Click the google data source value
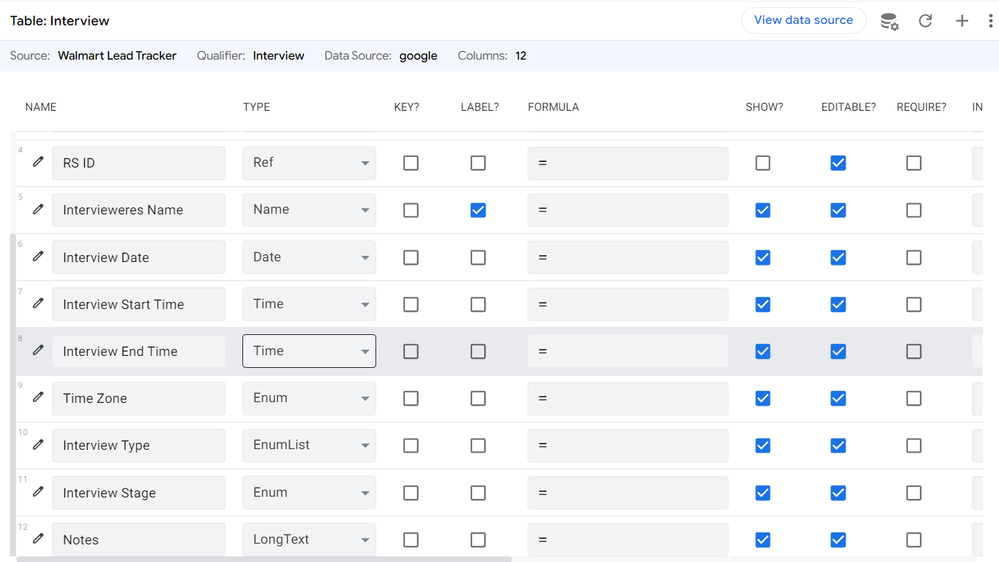Screen dimensions: 999x562 point(418,56)
